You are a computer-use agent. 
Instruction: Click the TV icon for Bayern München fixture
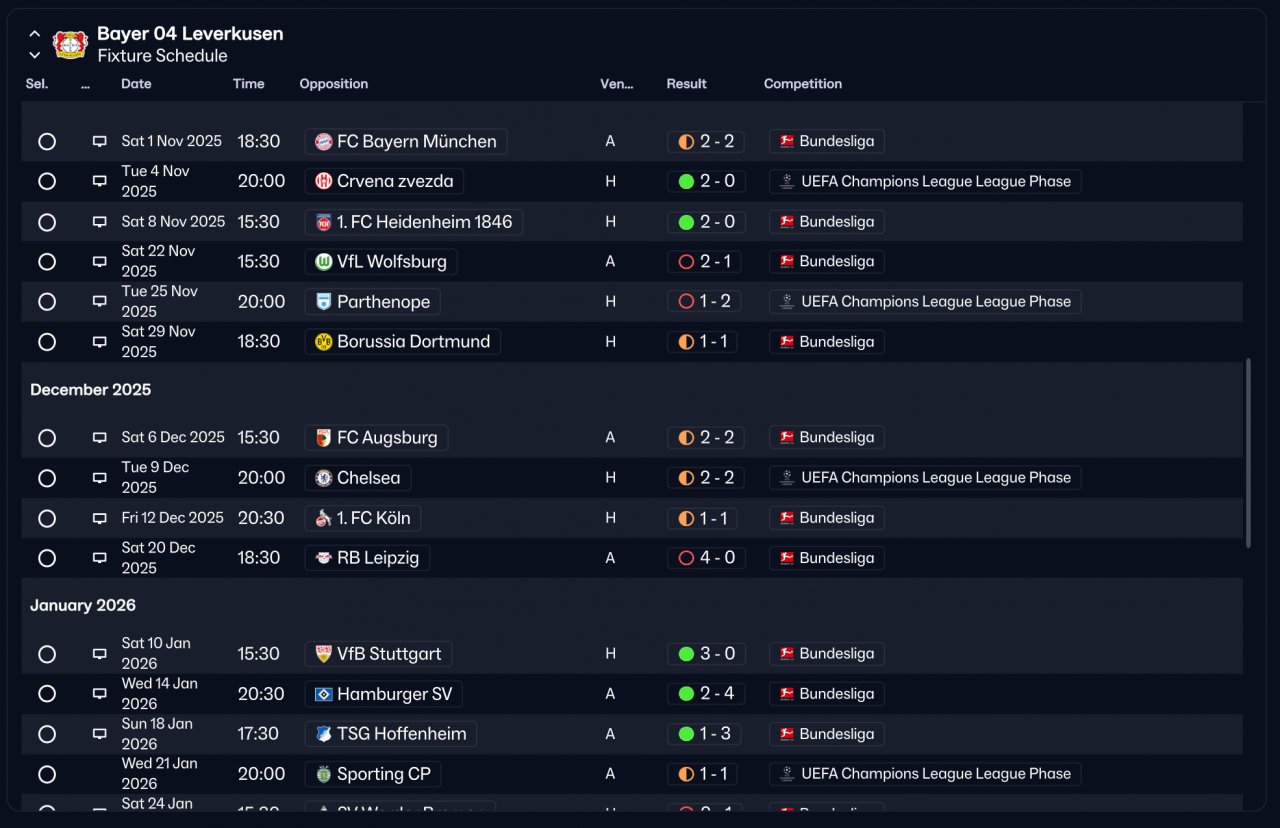pos(99,142)
